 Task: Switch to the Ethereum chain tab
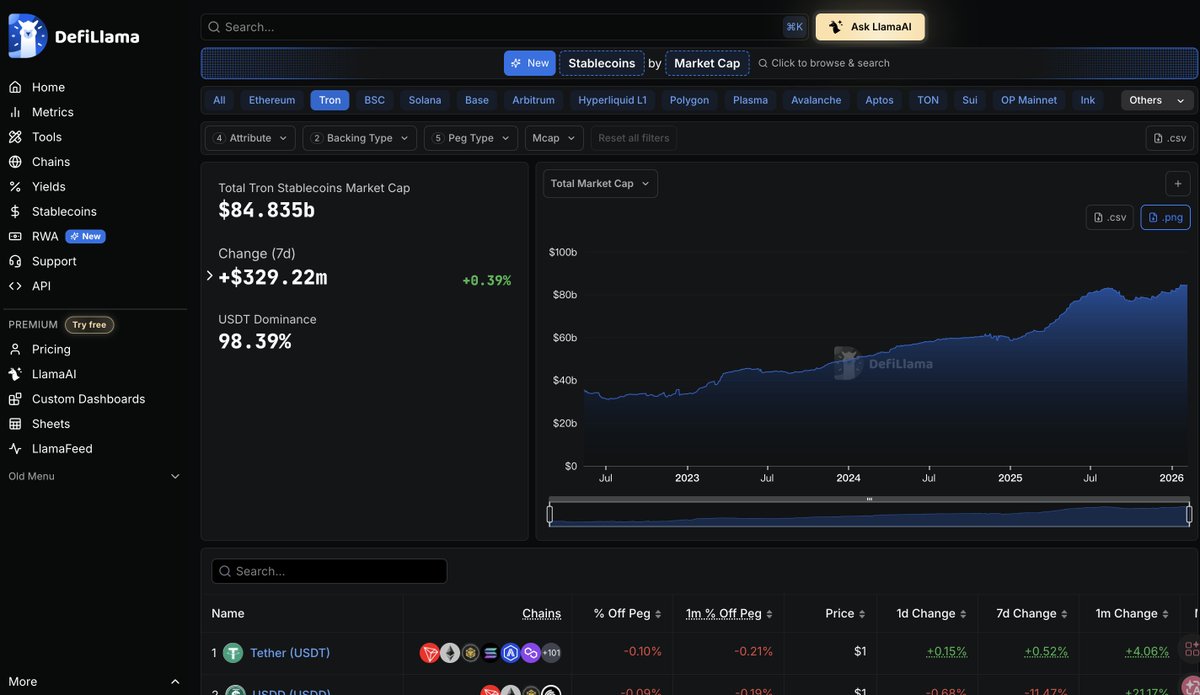272,100
